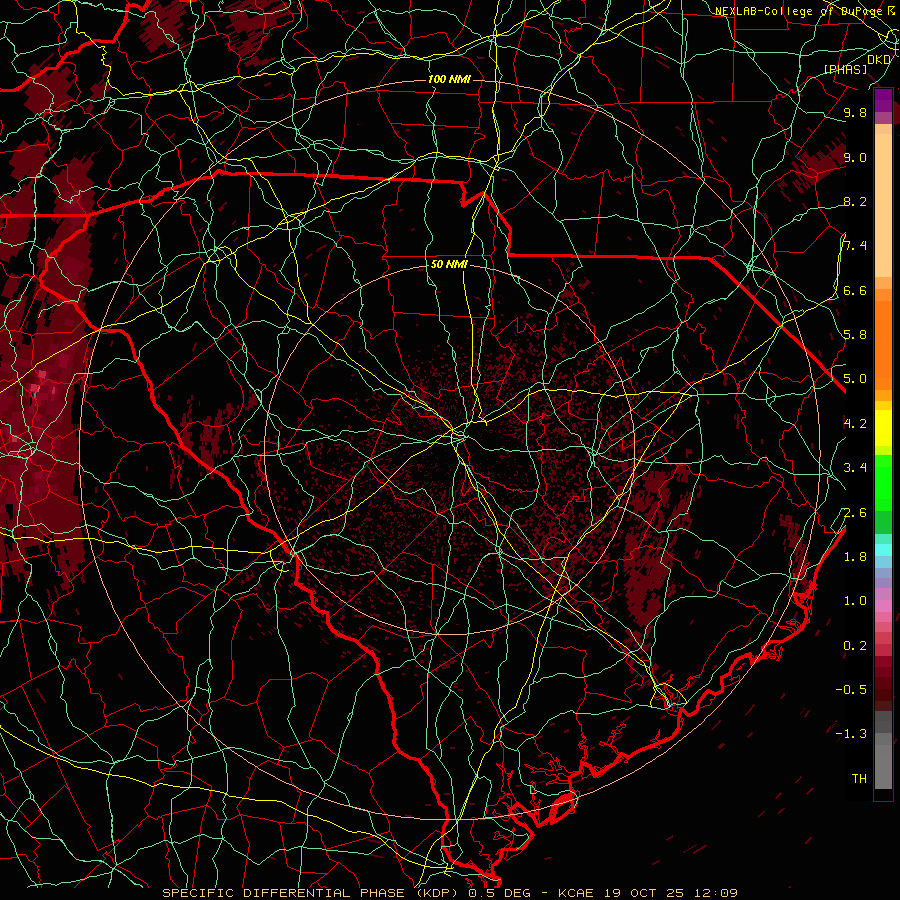Click the 9.0 value on the color scale

point(855,157)
